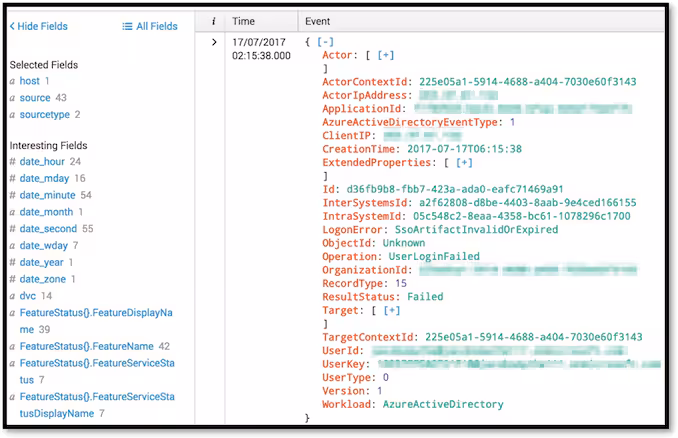
Task: Click the date_minute interesting field
Action: (x=48, y=195)
